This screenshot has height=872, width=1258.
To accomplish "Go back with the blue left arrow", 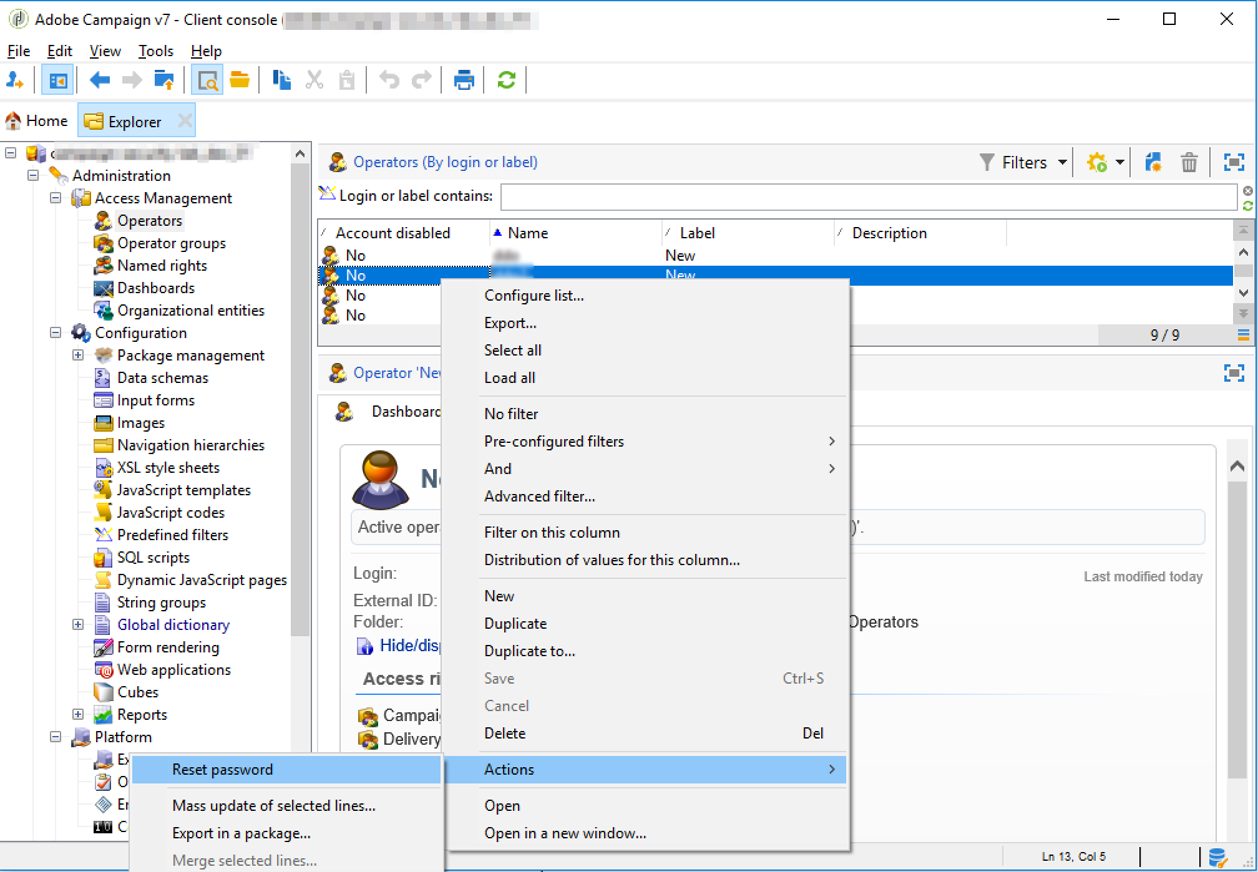I will 100,81.
